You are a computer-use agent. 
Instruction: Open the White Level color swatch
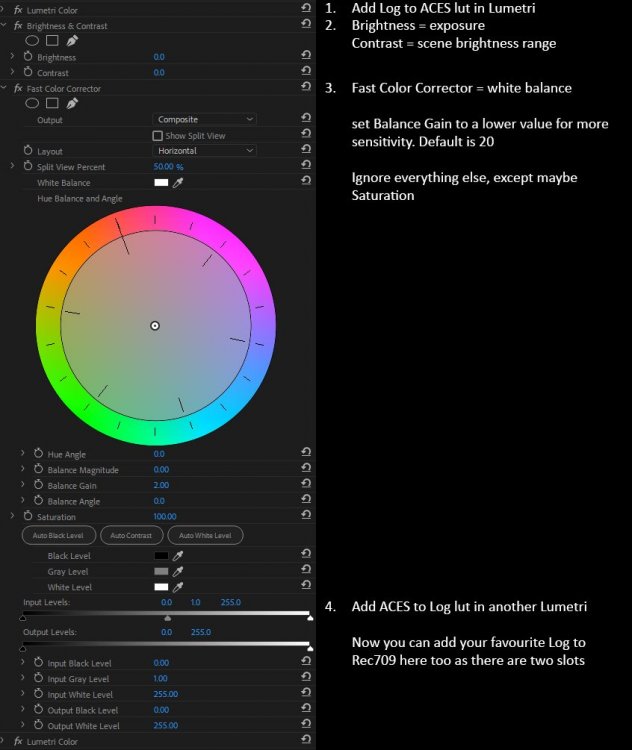pyautogui.click(x=161, y=587)
